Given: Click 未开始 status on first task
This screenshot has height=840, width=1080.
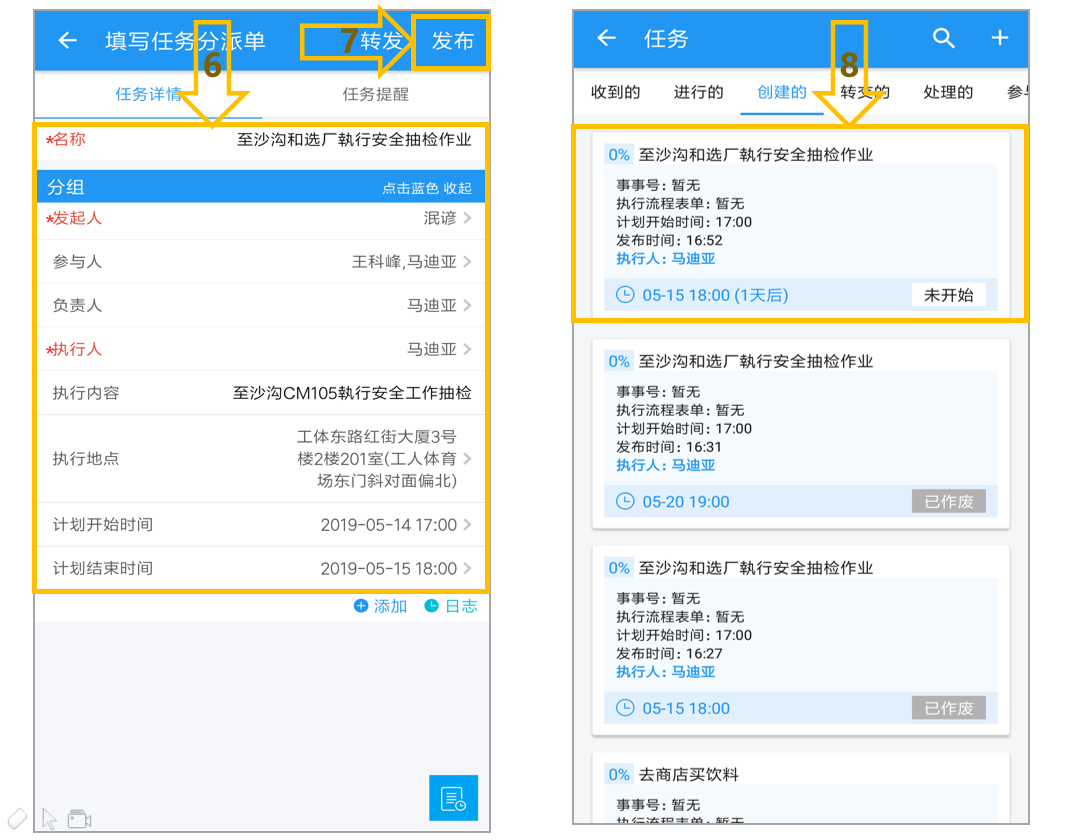Looking at the screenshot, I should [948, 295].
